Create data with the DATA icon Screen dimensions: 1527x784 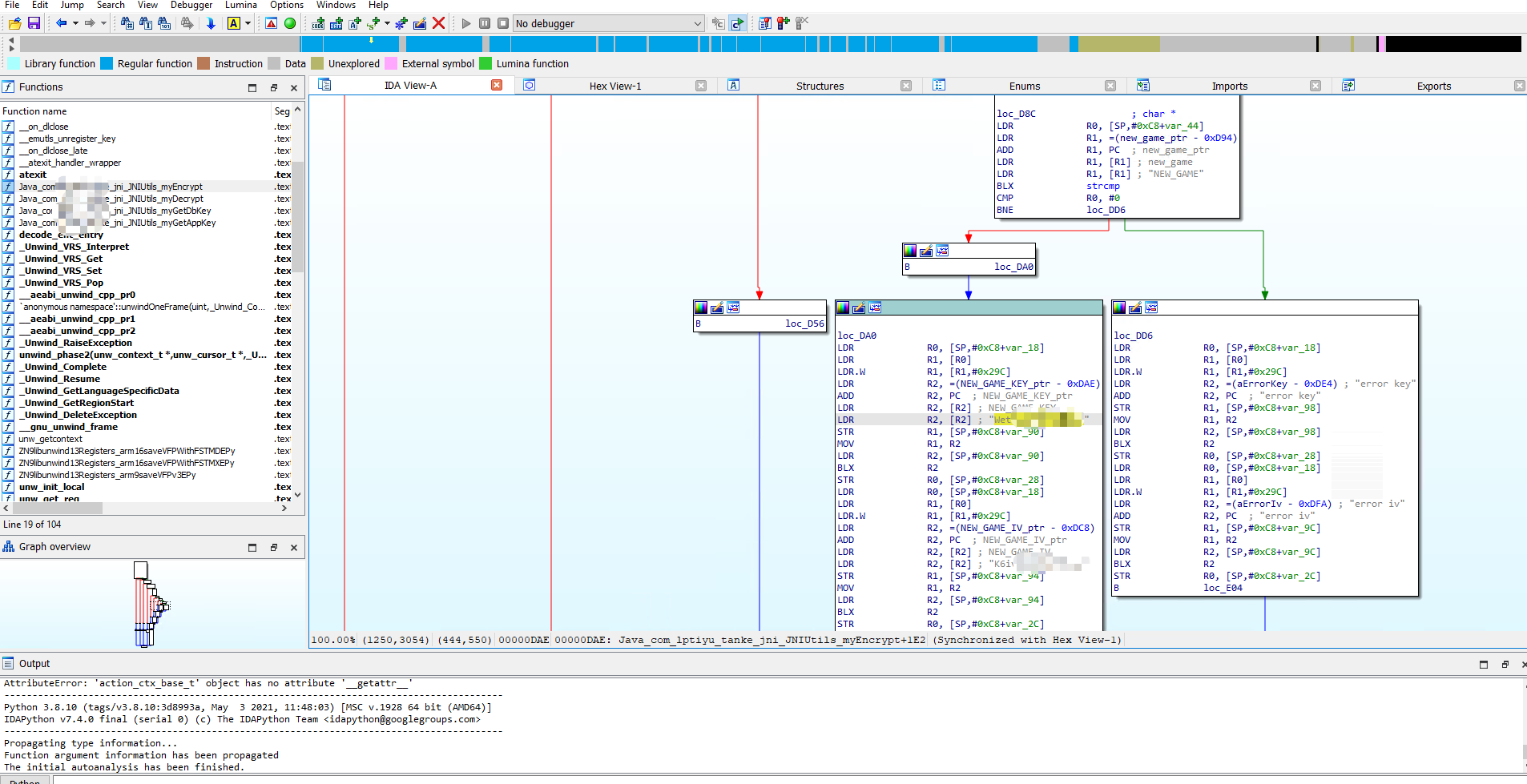click(x=336, y=23)
